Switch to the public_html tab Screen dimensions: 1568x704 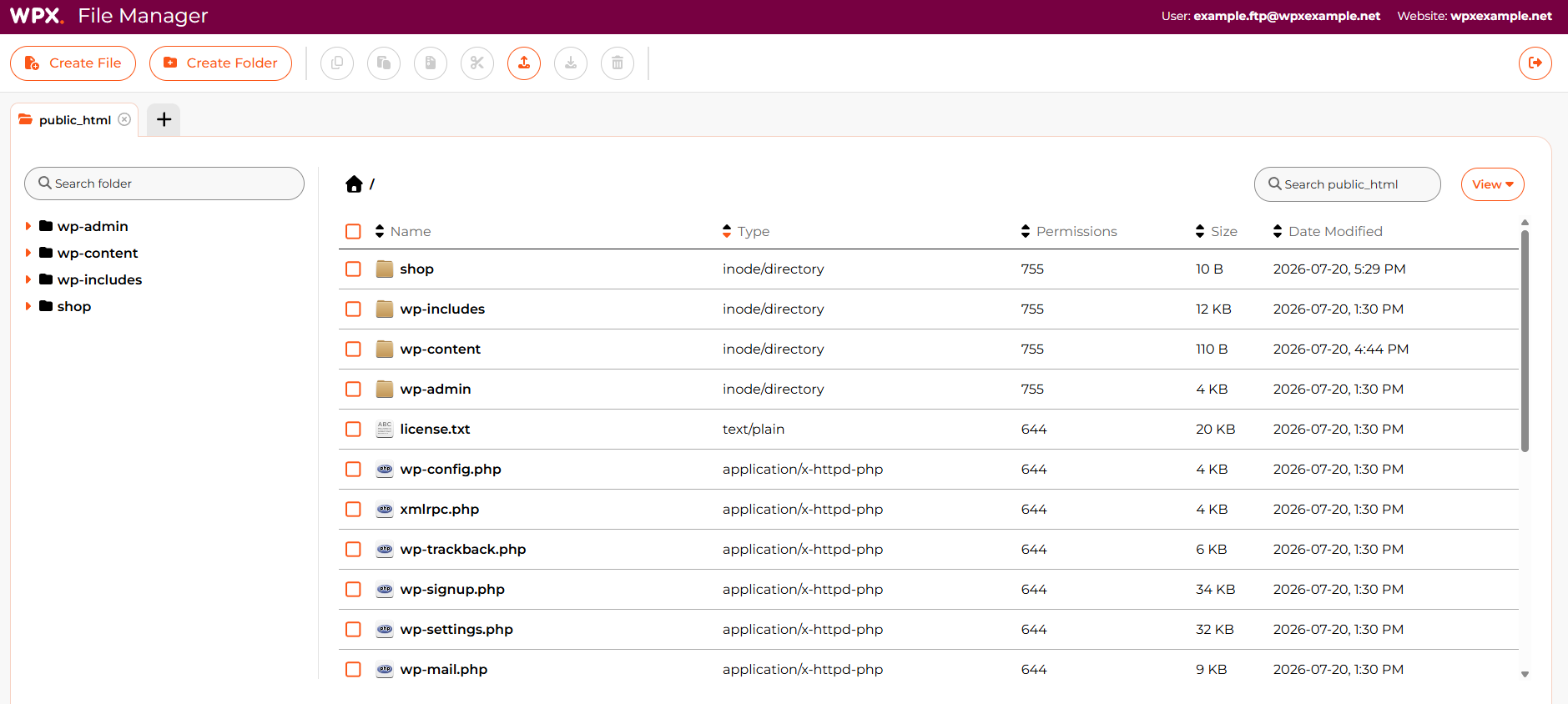(x=74, y=120)
